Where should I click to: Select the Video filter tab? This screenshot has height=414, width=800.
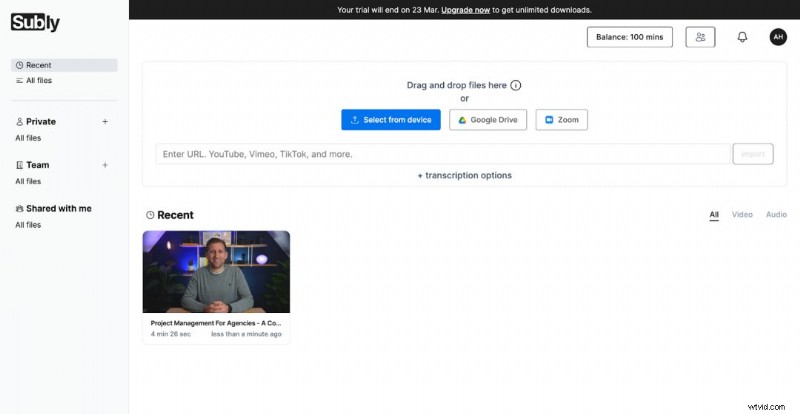tap(742, 214)
